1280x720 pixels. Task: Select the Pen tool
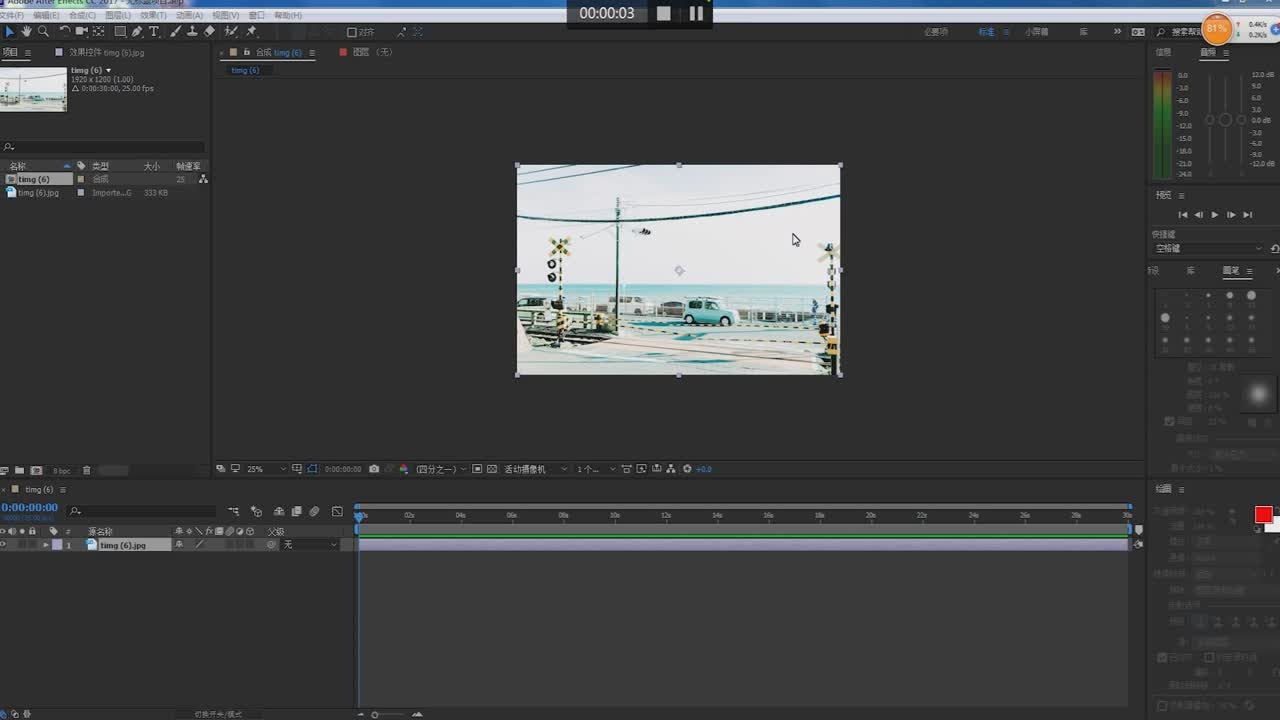click(137, 32)
